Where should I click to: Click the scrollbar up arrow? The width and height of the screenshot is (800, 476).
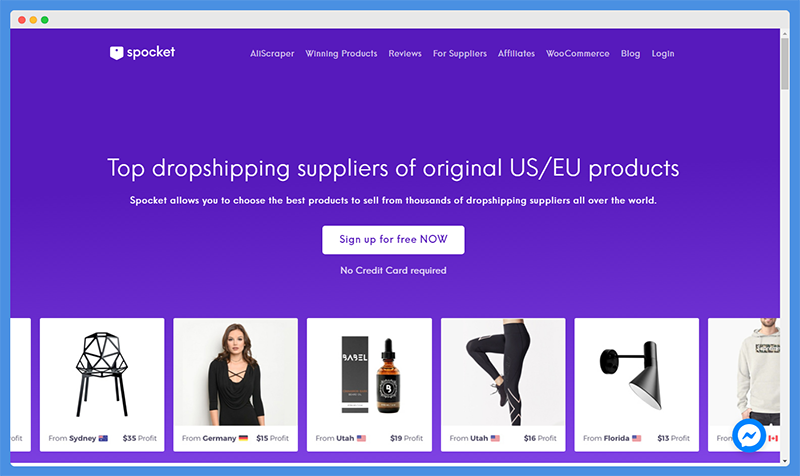785,34
